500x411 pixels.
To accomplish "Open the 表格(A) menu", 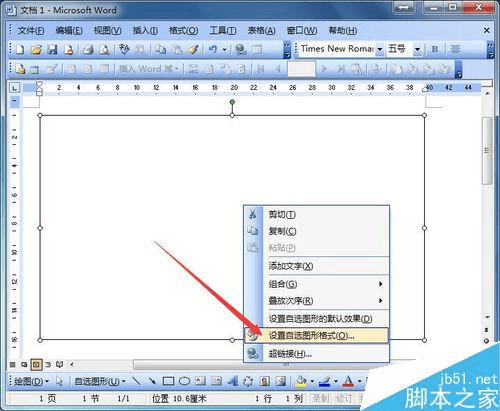I will click(261, 31).
